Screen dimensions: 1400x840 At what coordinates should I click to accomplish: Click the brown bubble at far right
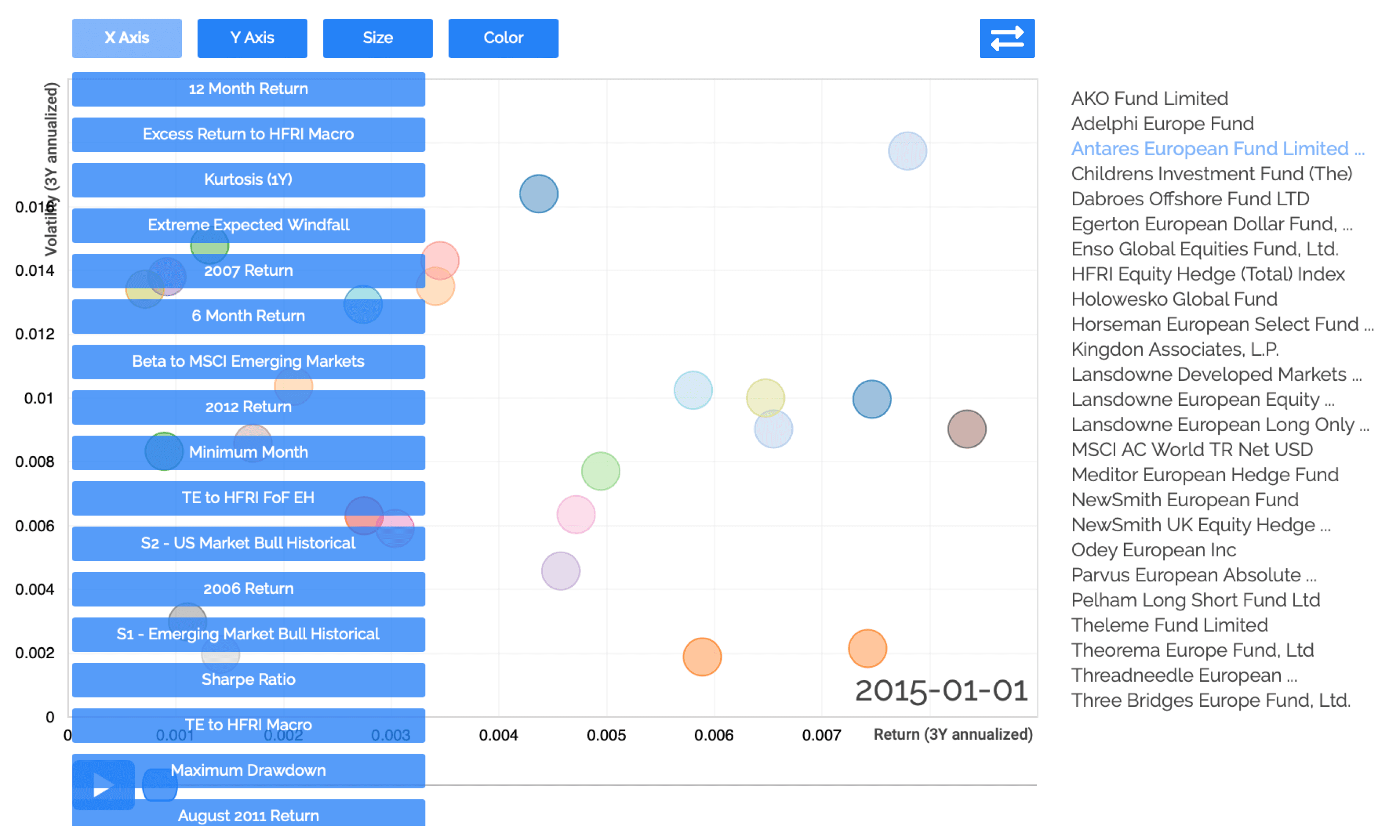(x=966, y=428)
